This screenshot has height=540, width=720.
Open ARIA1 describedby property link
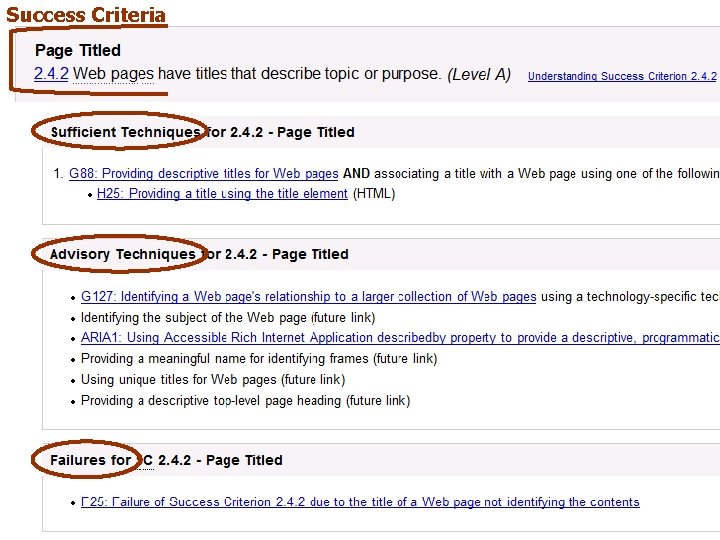click(400, 338)
